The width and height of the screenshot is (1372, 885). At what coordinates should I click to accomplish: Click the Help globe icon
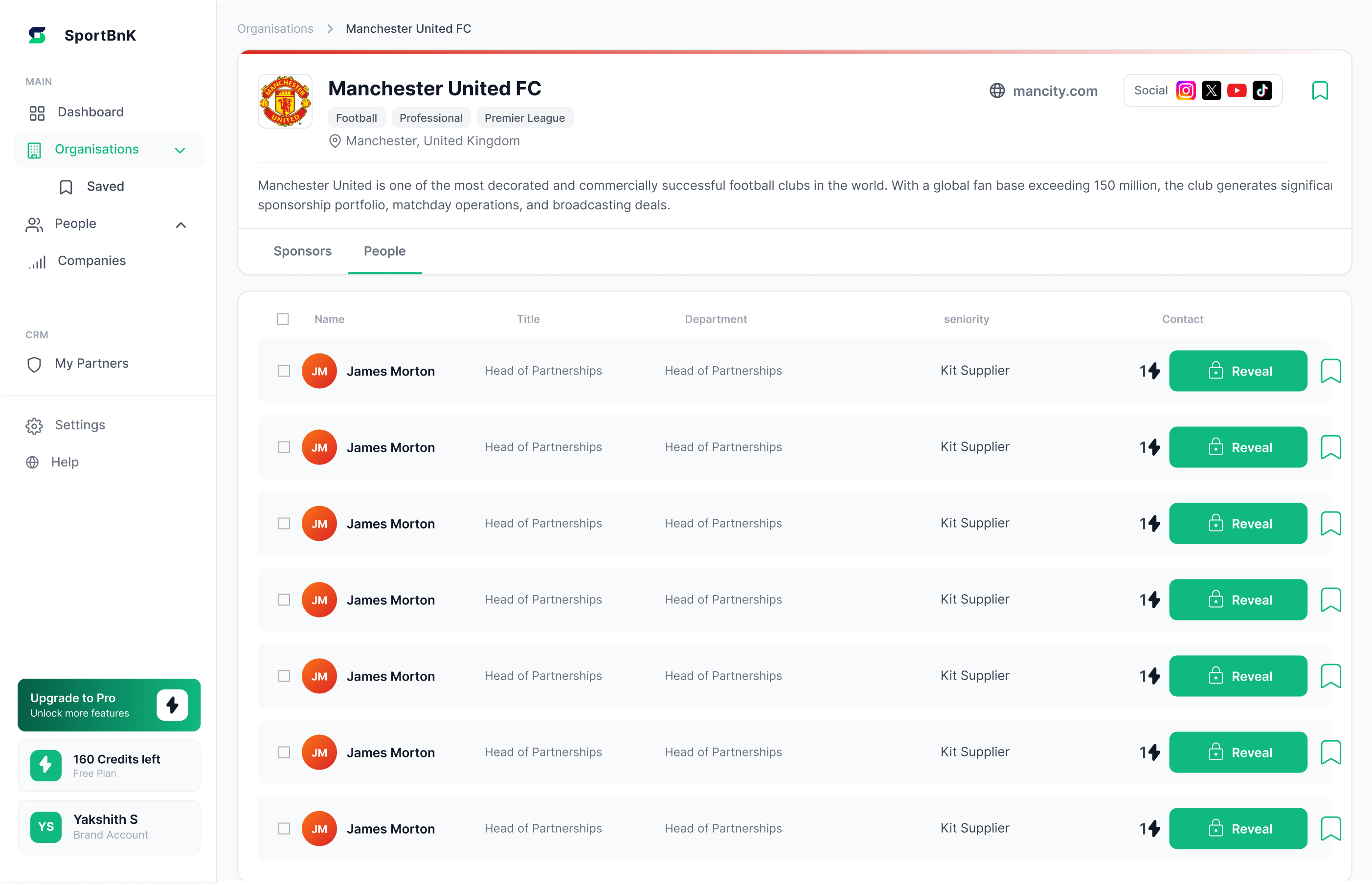pyautogui.click(x=32, y=462)
